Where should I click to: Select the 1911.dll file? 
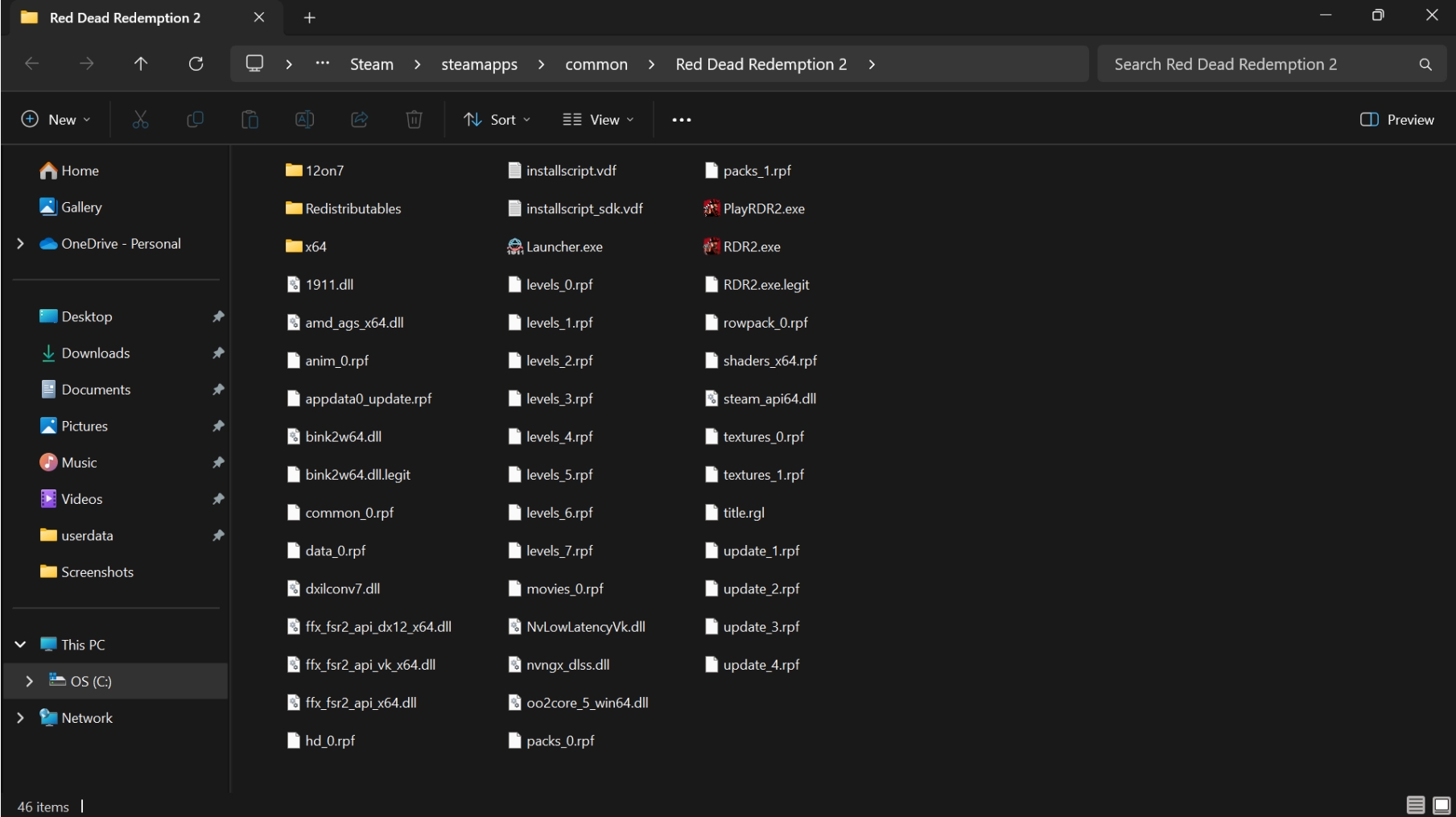[320, 284]
